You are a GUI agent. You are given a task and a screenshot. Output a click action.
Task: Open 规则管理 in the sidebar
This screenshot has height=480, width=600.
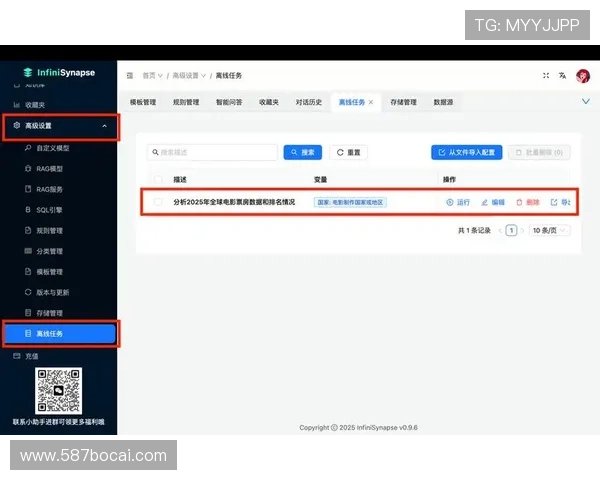click(49, 231)
